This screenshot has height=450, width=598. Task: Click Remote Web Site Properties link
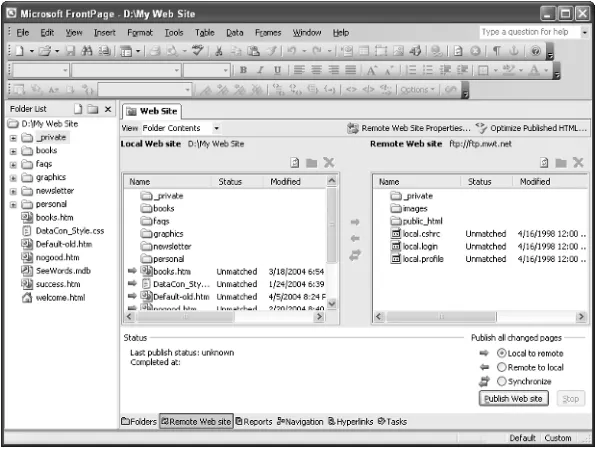click(416, 128)
